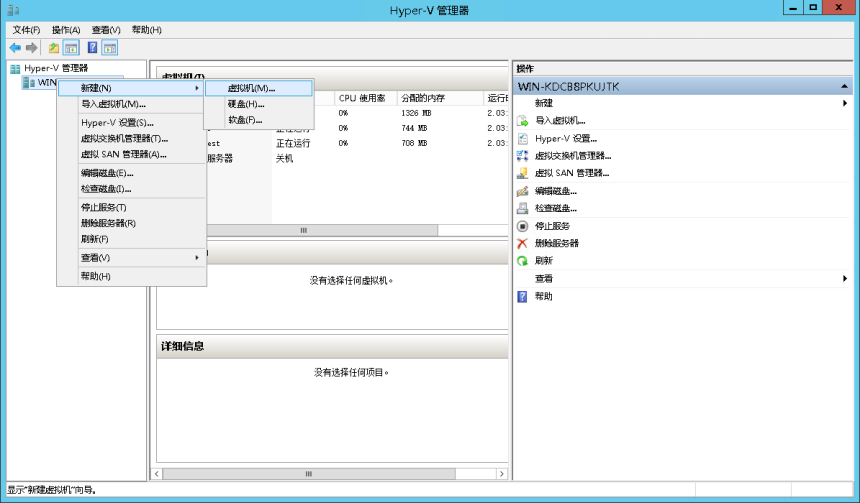Choose 刷新(F) in context menu
The height and width of the screenshot is (503, 860).
(132, 239)
